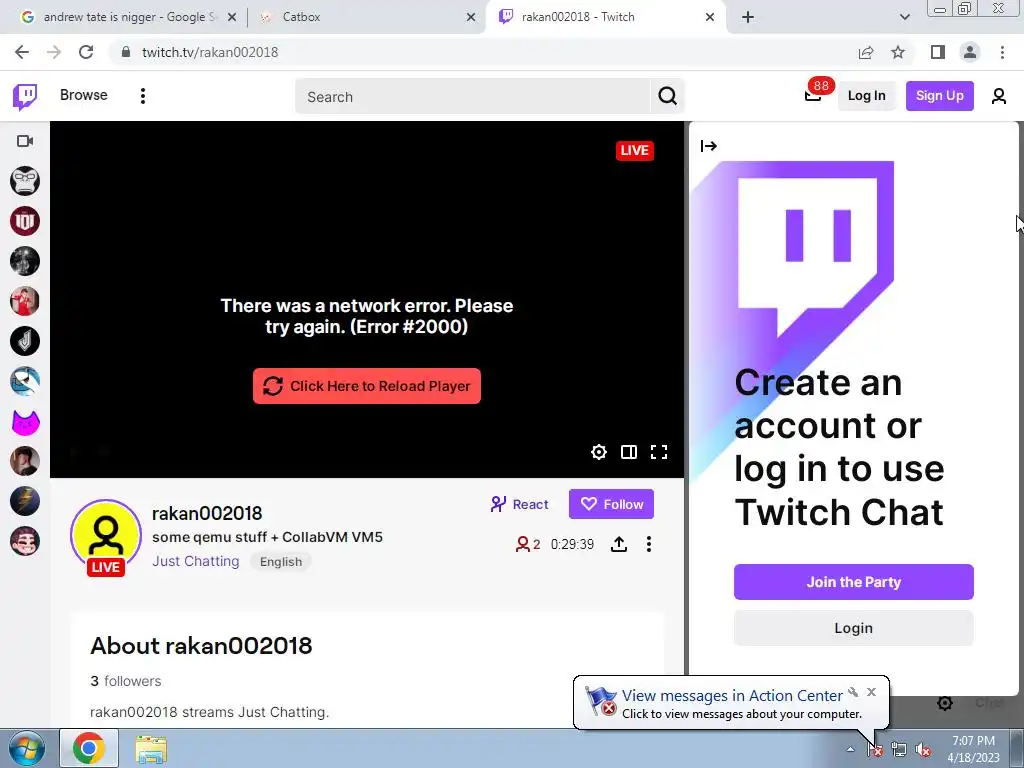Click the address bar URL
The image size is (1024, 768).
(210, 52)
